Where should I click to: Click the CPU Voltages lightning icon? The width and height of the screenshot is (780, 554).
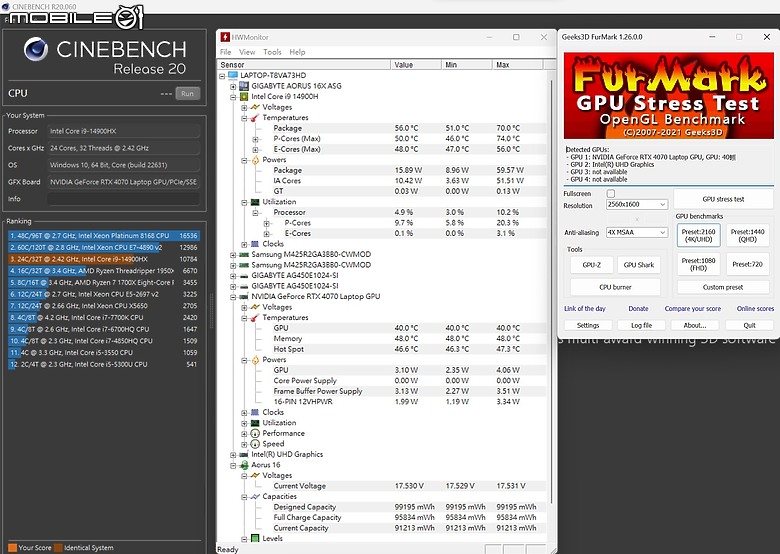tap(255, 107)
